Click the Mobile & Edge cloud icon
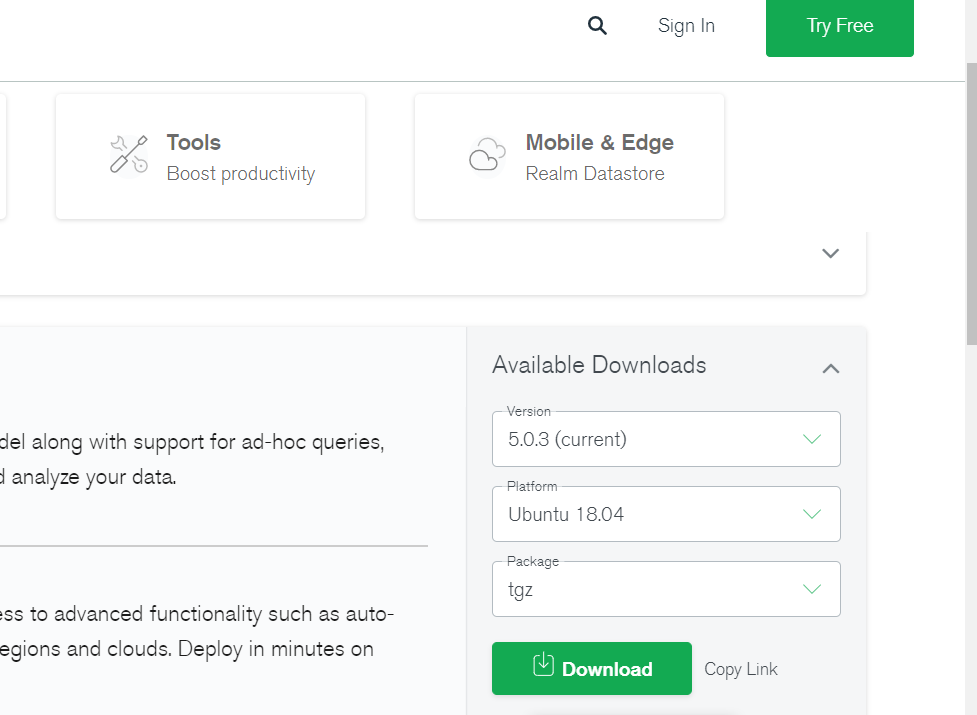This screenshot has width=977, height=715. coord(487,155)
